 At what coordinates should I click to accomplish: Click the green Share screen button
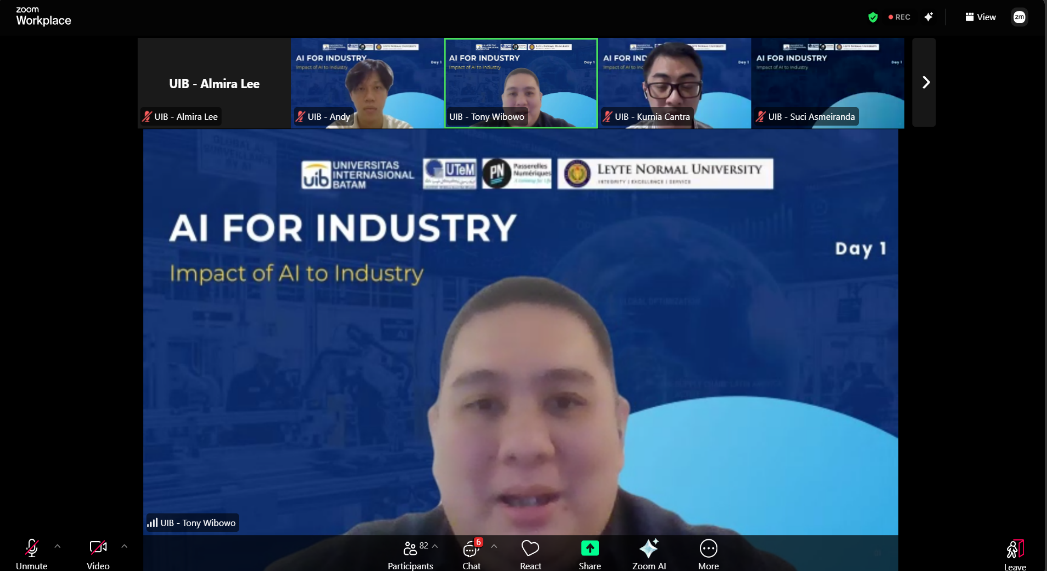tap(590, 548)
